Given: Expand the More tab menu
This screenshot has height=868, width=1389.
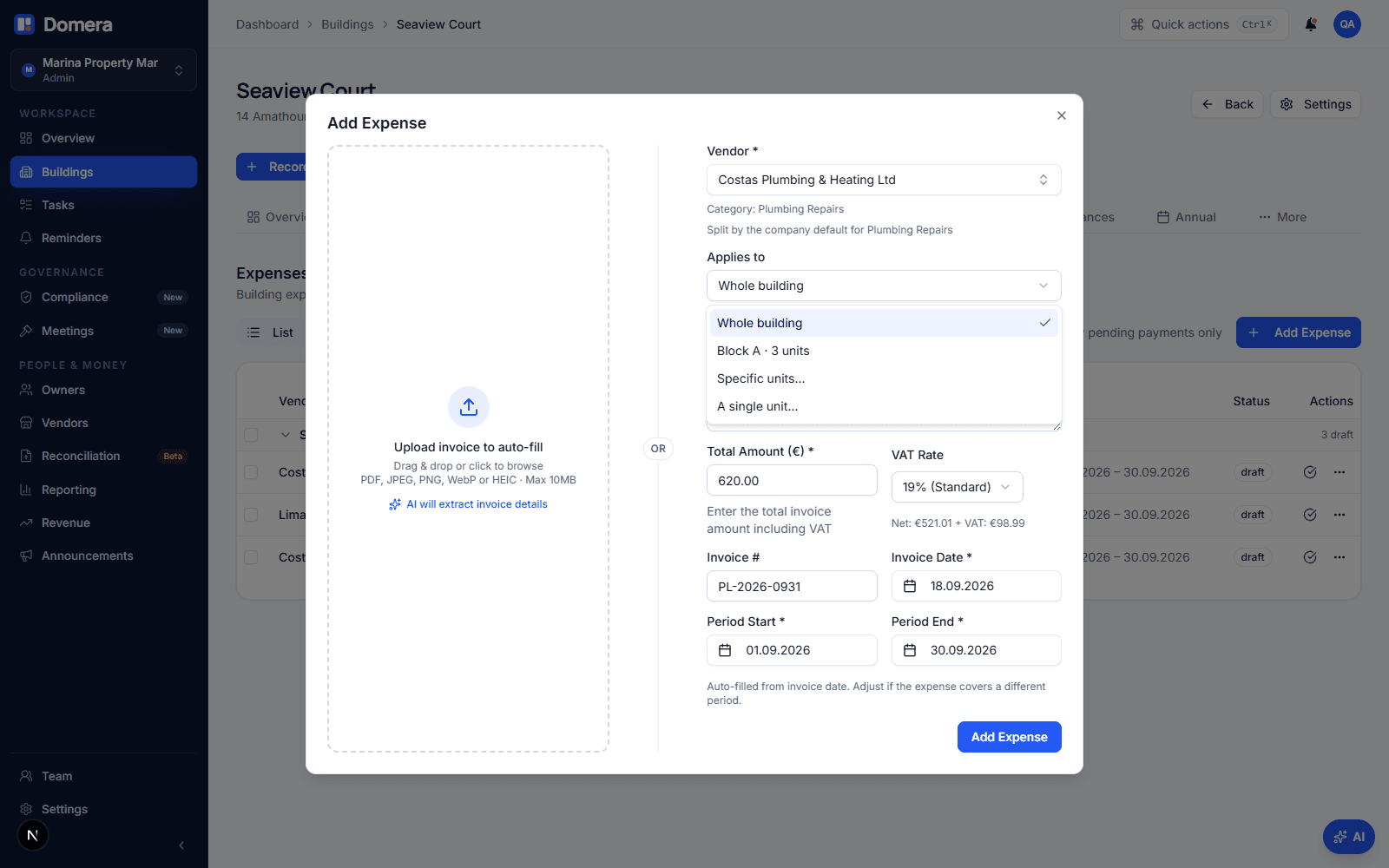Looking at the screenshot, I should [1282, 217].
